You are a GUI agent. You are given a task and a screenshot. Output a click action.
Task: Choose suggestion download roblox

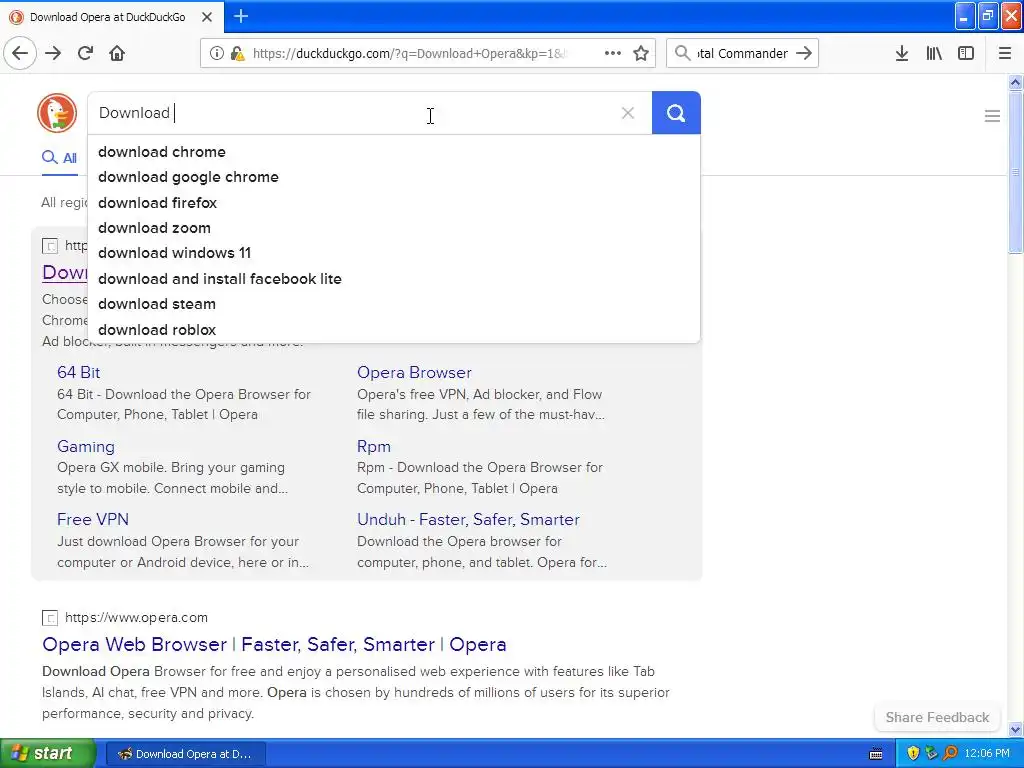pos(394,330)
